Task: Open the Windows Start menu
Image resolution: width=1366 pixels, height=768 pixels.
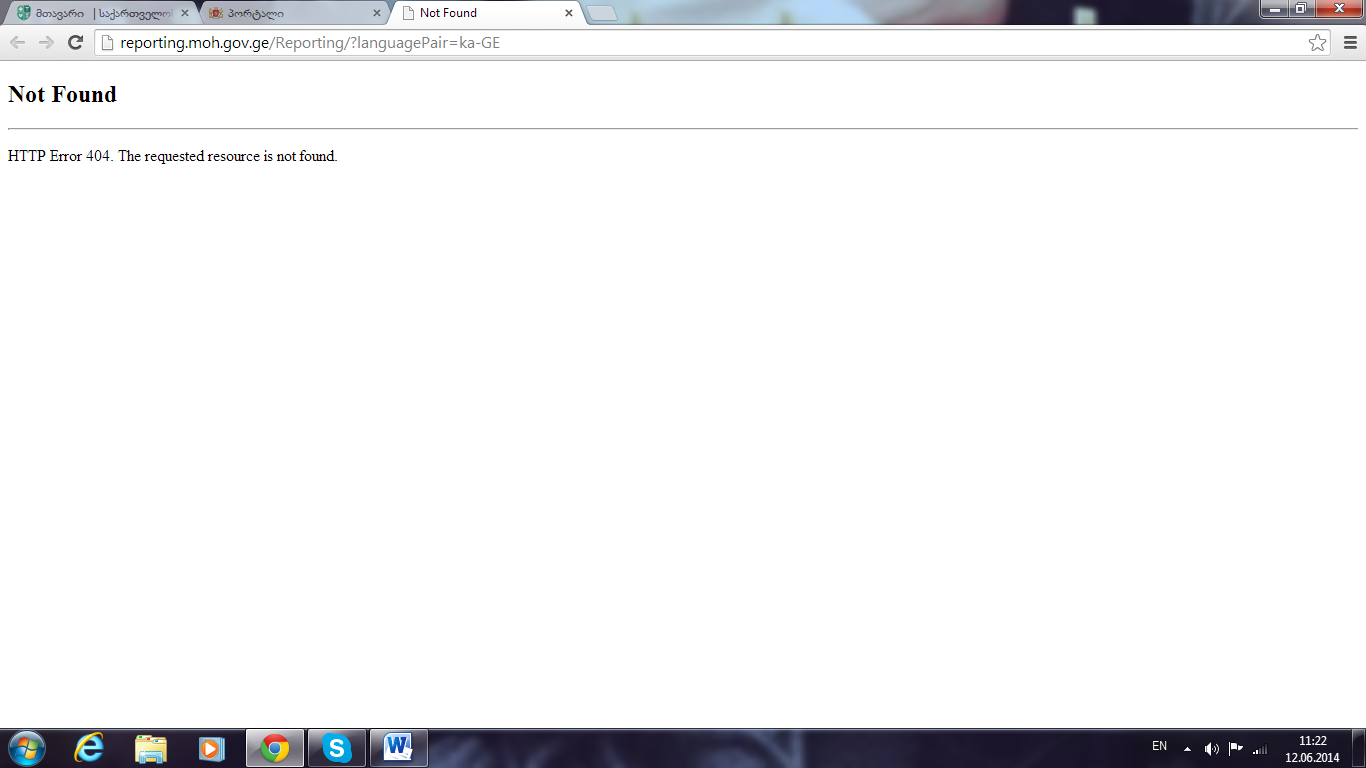Action: pos(26,748)
